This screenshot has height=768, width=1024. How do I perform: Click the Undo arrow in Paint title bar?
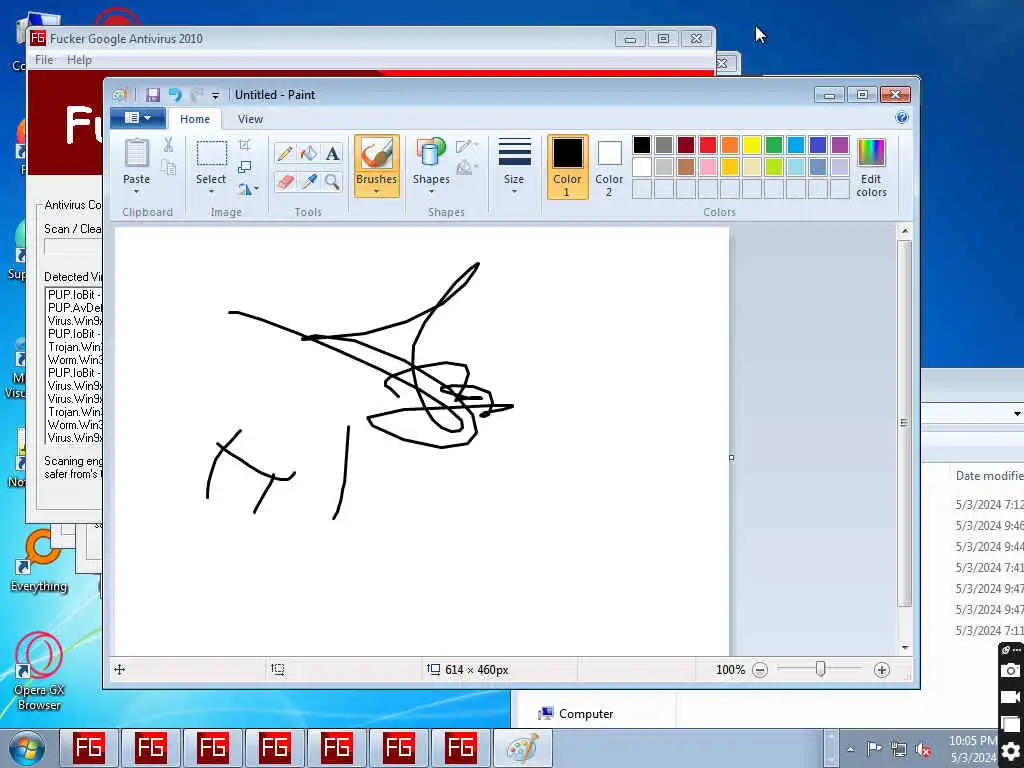coord(175,95)
